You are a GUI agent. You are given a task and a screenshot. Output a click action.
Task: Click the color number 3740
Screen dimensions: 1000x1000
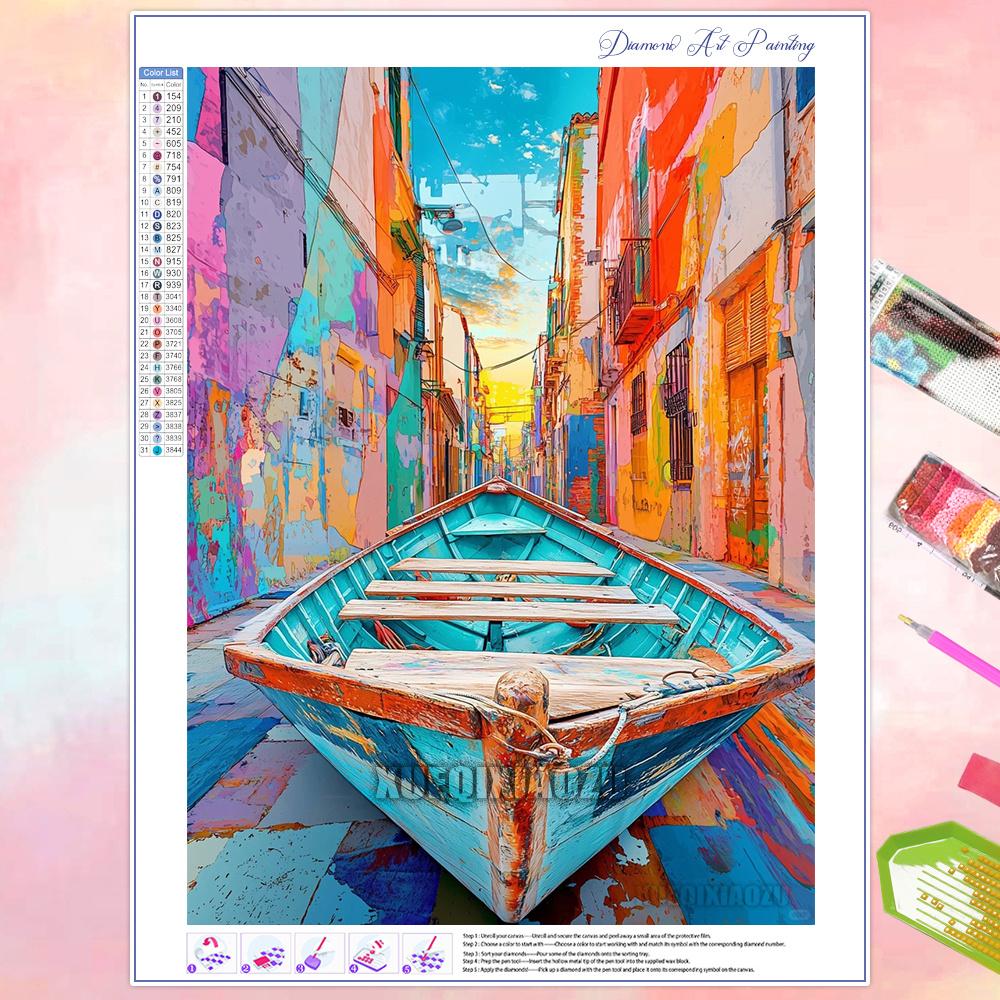[173, 356]
